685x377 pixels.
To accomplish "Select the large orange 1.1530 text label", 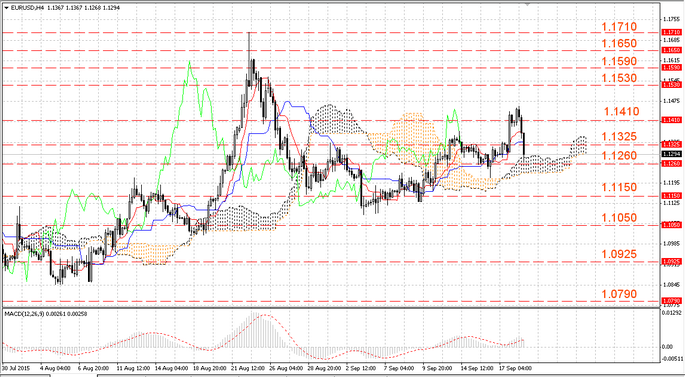I will click(x=619, y=78).
